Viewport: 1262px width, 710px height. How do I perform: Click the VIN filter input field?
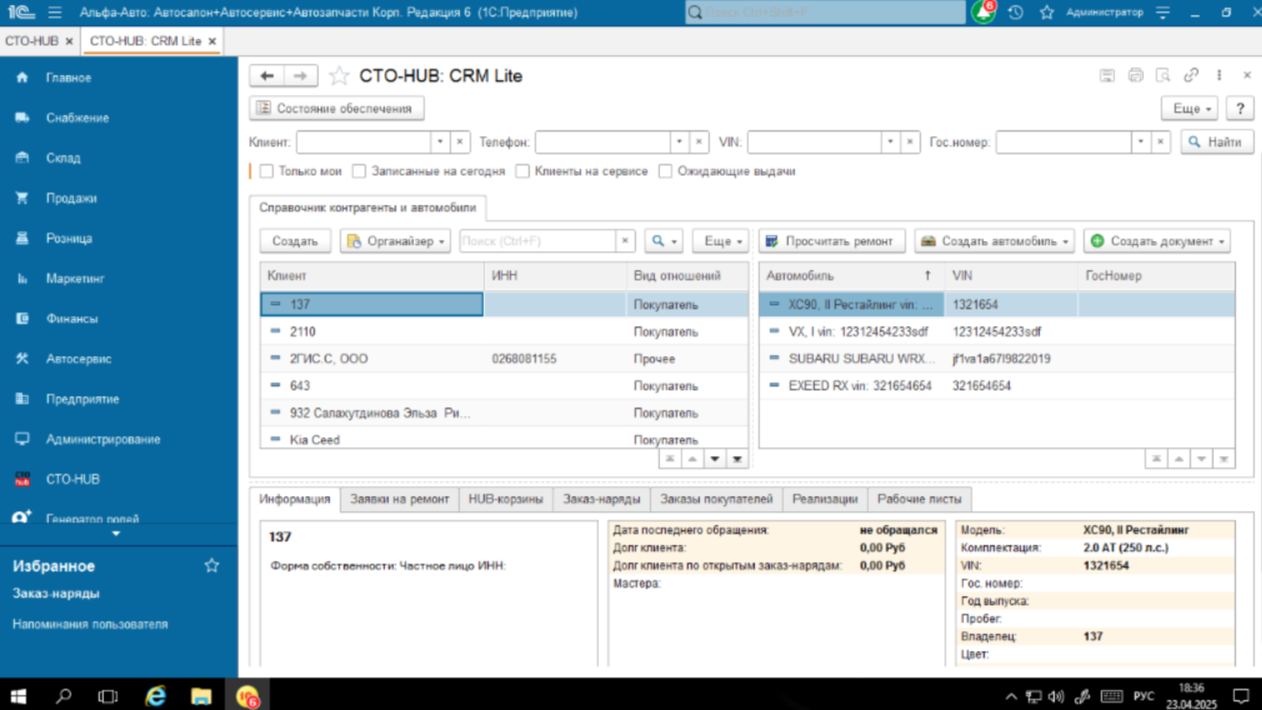point(813,142)
